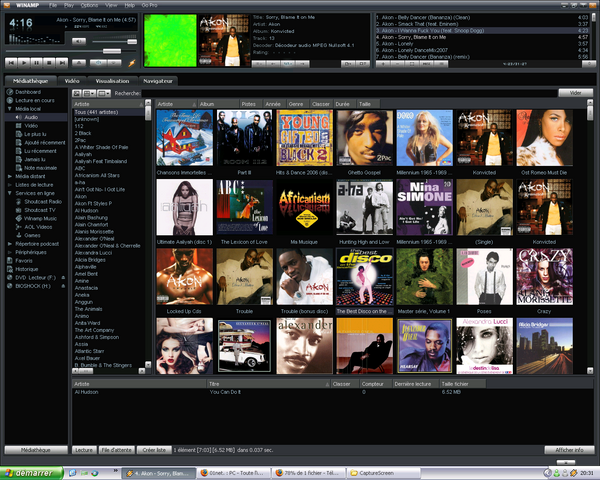Sort by the Genre column header

point(297,104)
